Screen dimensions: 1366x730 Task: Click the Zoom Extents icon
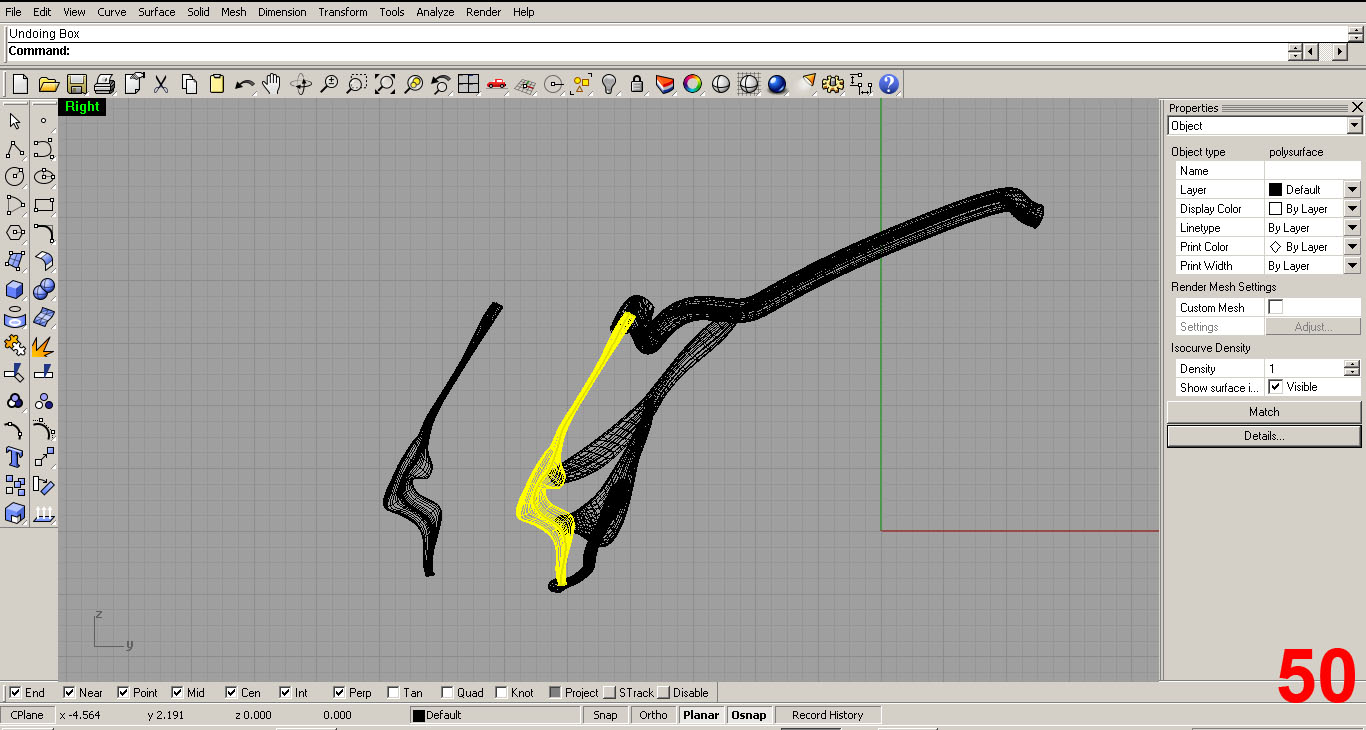[385, 84]
